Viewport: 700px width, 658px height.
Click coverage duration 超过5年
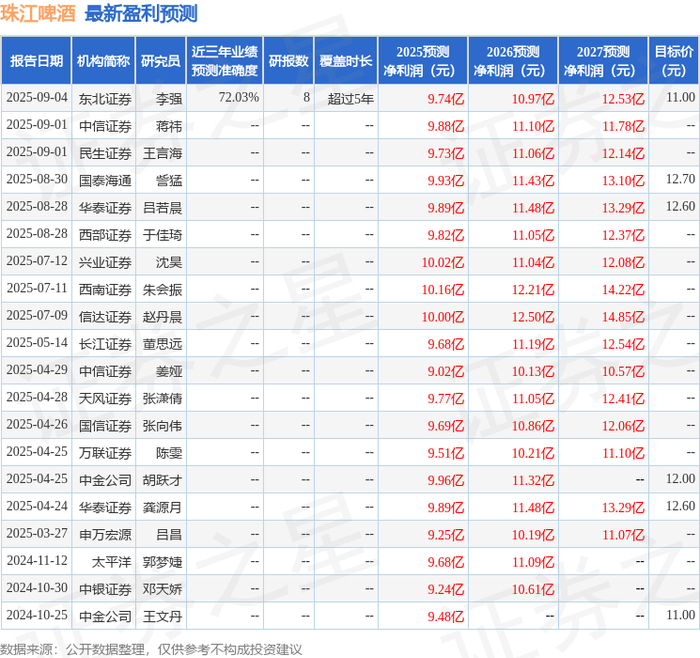pyautogui.click(x=350, y=99)
